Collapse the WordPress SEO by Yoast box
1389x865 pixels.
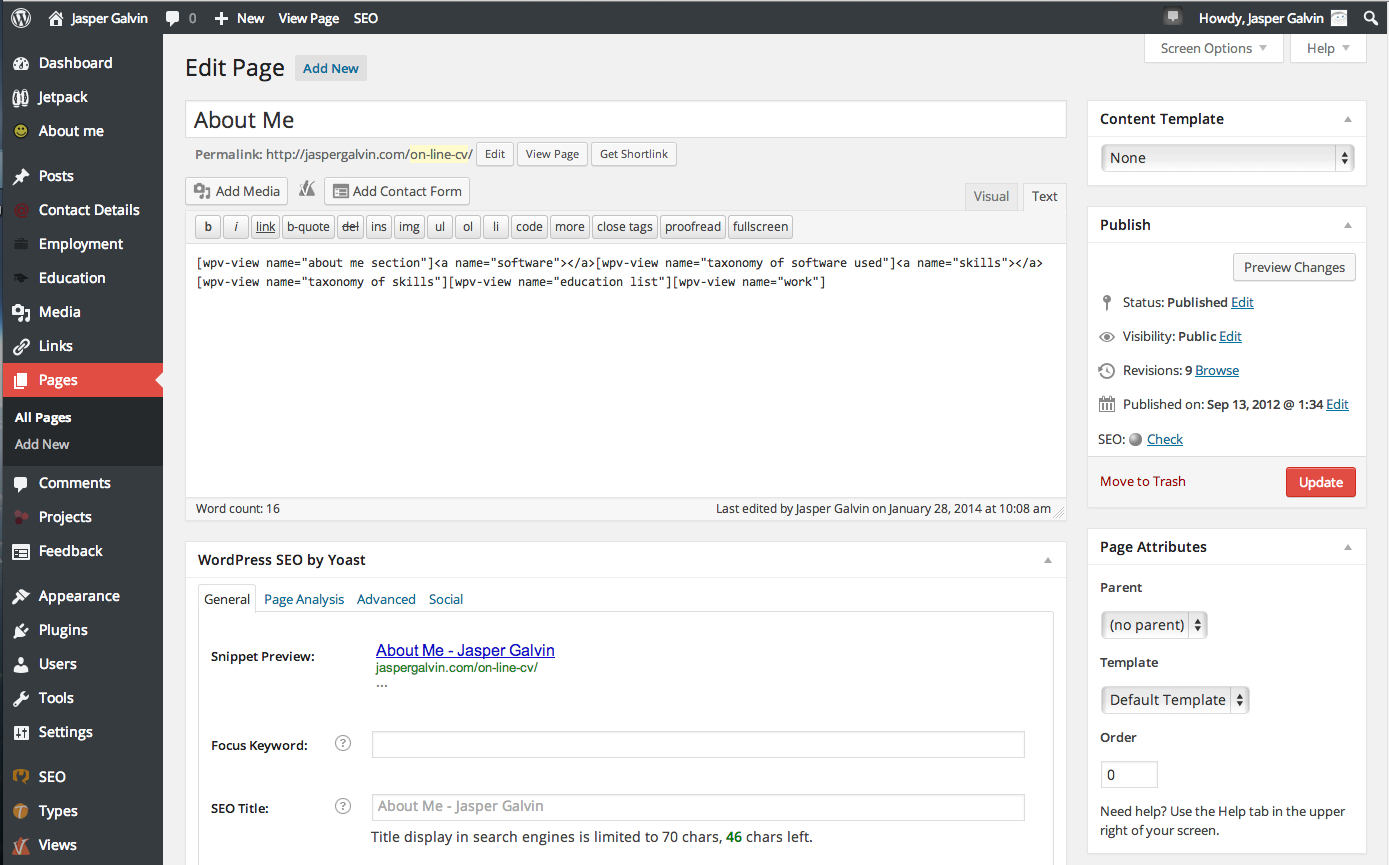1048,560
